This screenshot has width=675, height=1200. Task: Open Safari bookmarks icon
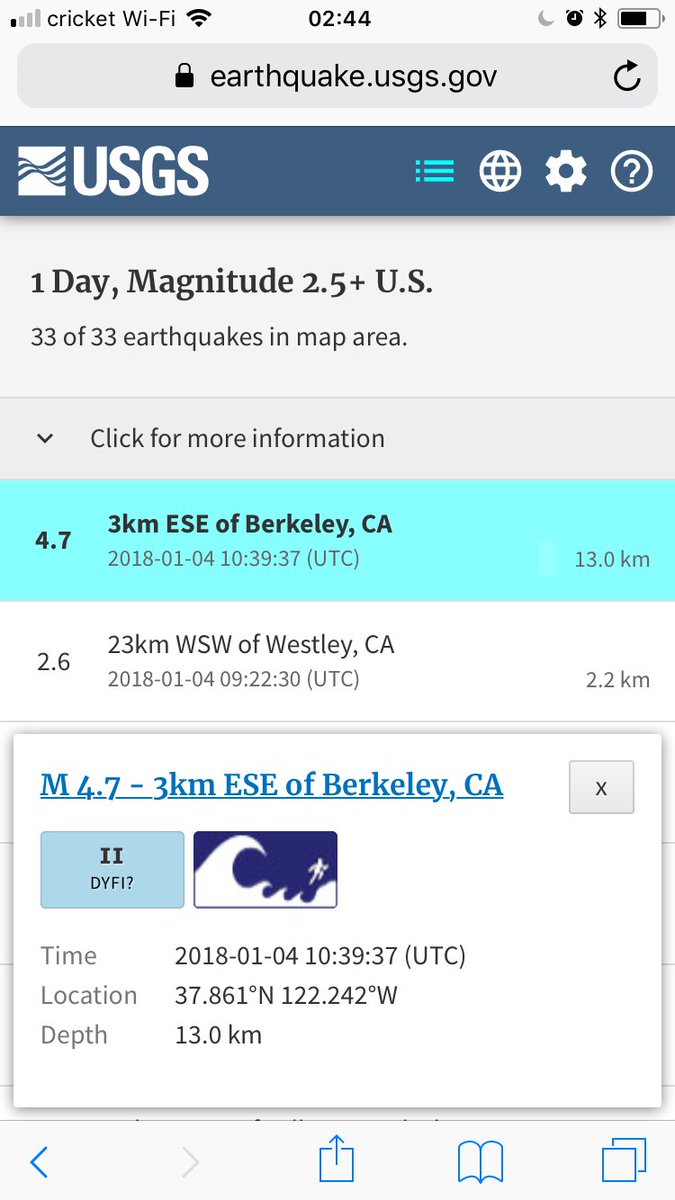(x=480, y=1163)
